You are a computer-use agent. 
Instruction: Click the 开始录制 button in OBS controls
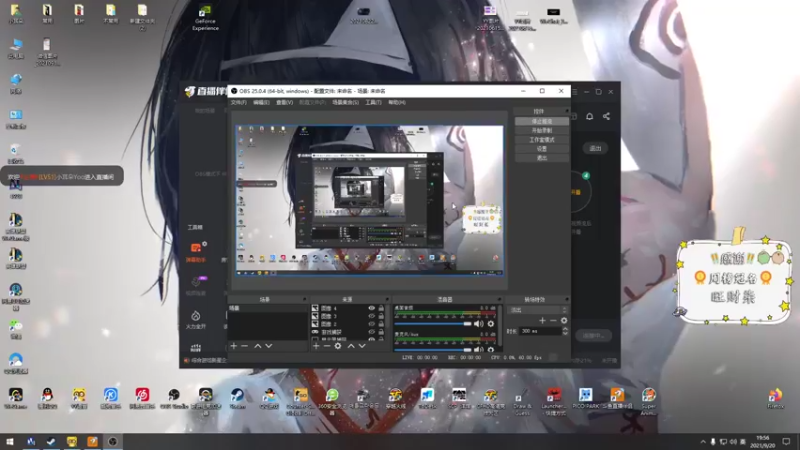pos(542,131)
